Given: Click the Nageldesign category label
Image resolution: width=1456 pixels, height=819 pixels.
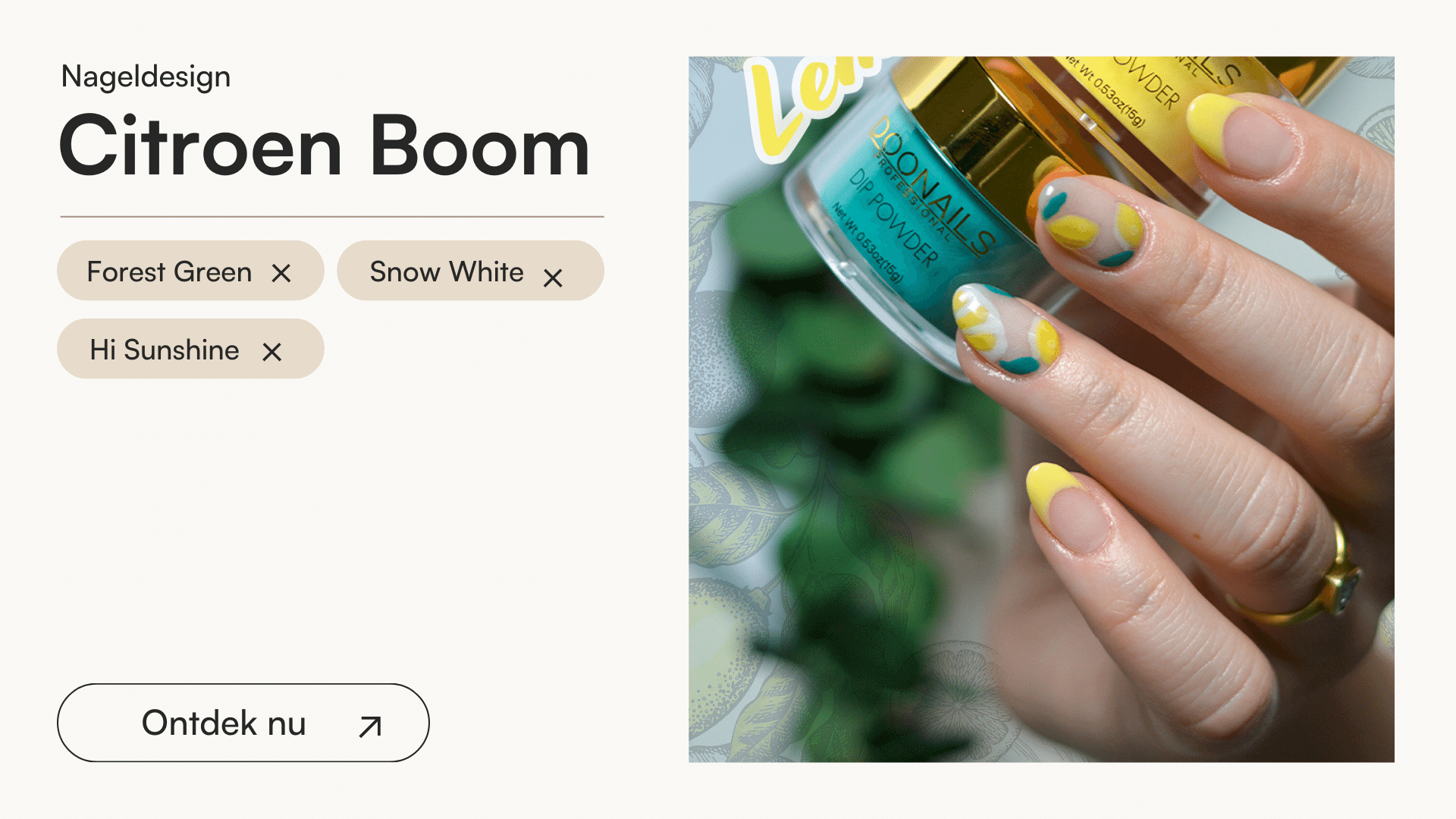Looking at the screenshot, I should click(146, 77).
